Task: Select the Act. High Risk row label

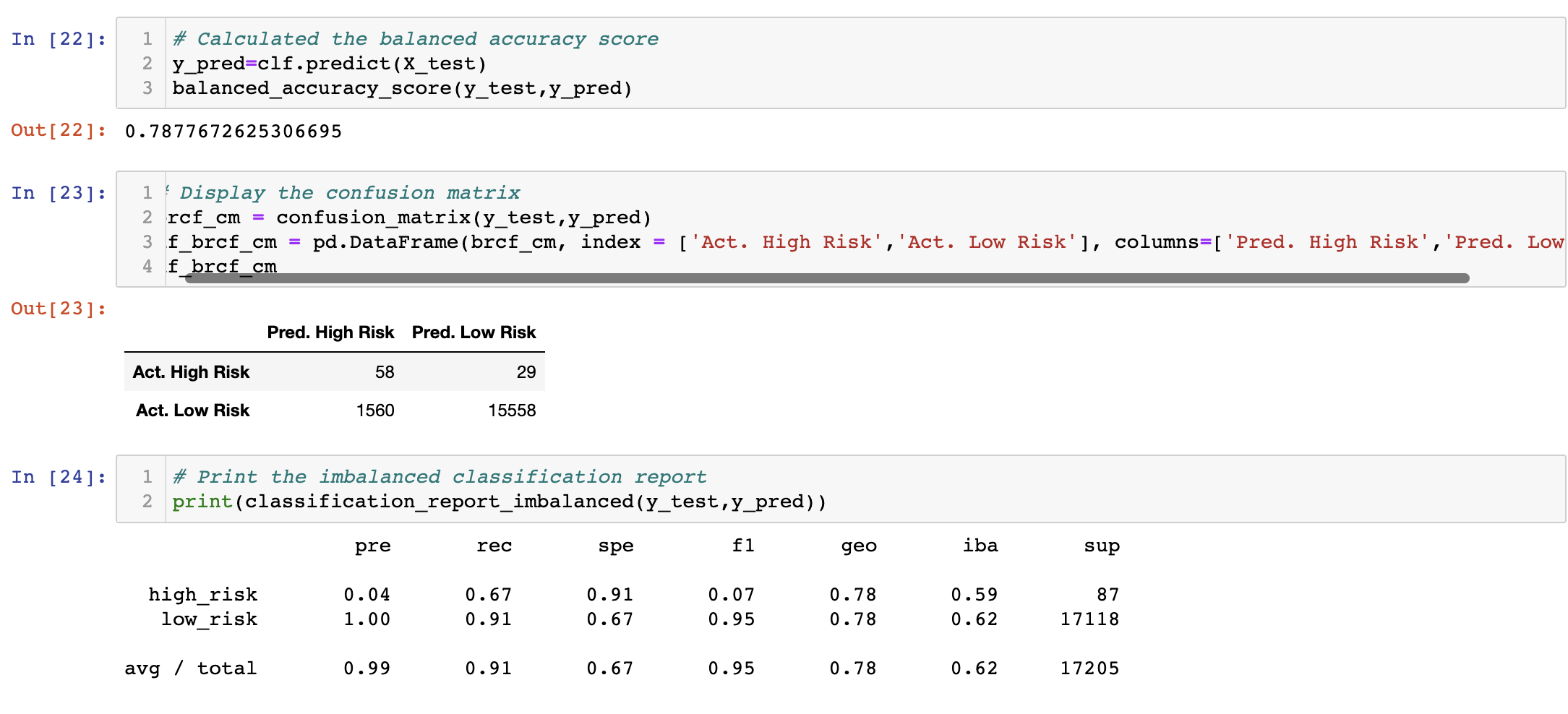Action: [x=190, y=371]
